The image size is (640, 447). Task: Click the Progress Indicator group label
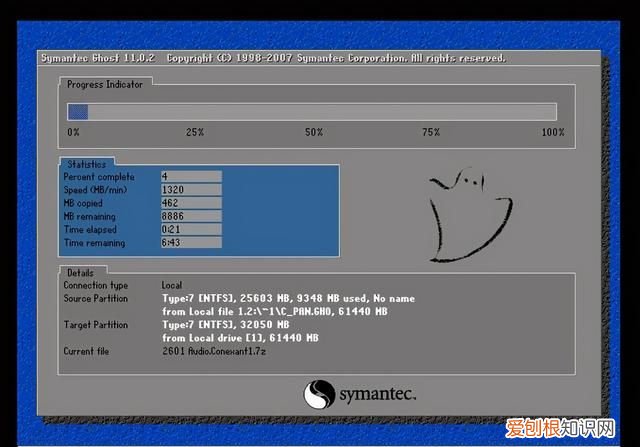pyautogui.click(x=105, y=85)
